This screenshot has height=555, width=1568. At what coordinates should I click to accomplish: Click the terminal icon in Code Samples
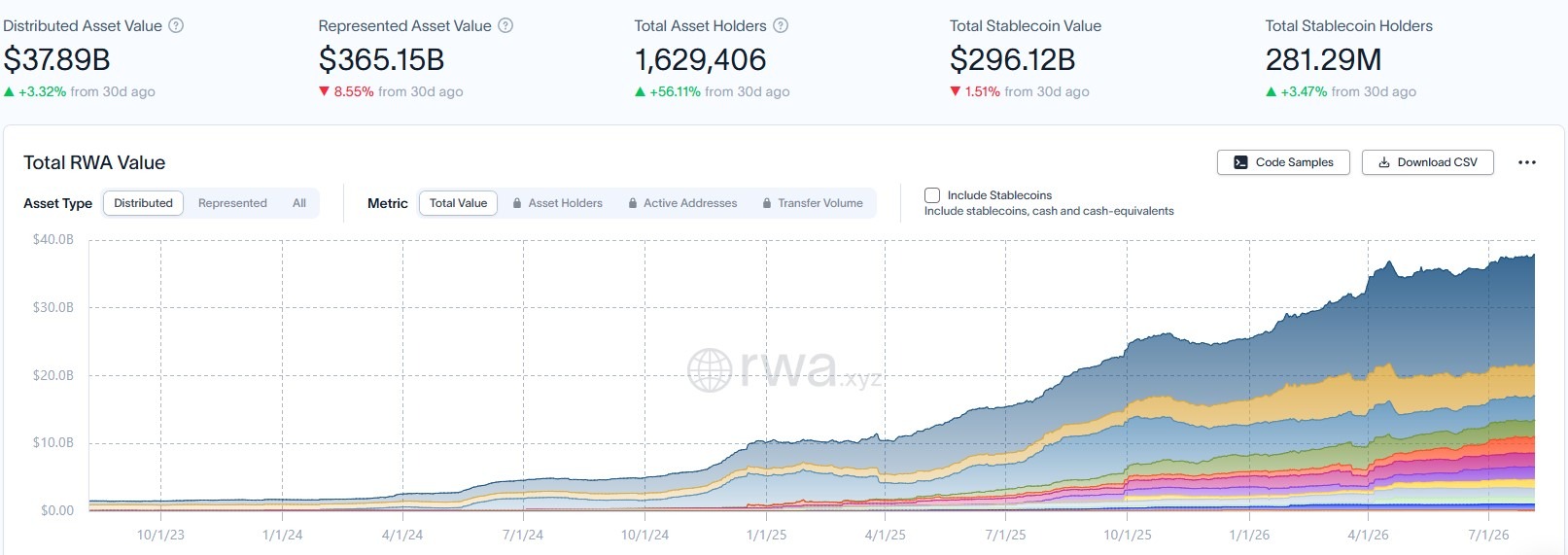click(x=1240, y=162)
